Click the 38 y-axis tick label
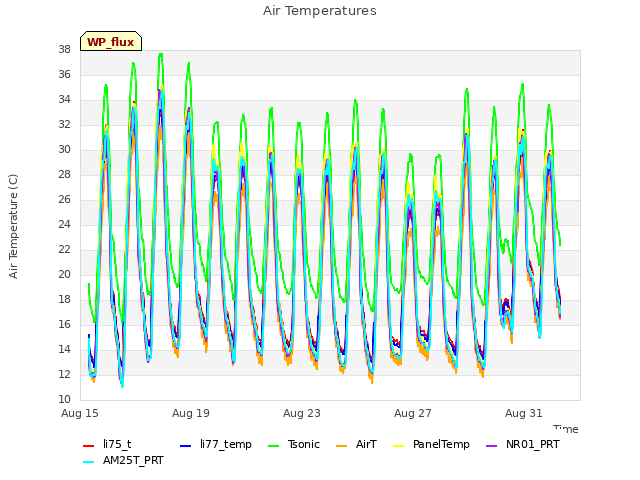This screenshot has width=640, height=480. 64,49
